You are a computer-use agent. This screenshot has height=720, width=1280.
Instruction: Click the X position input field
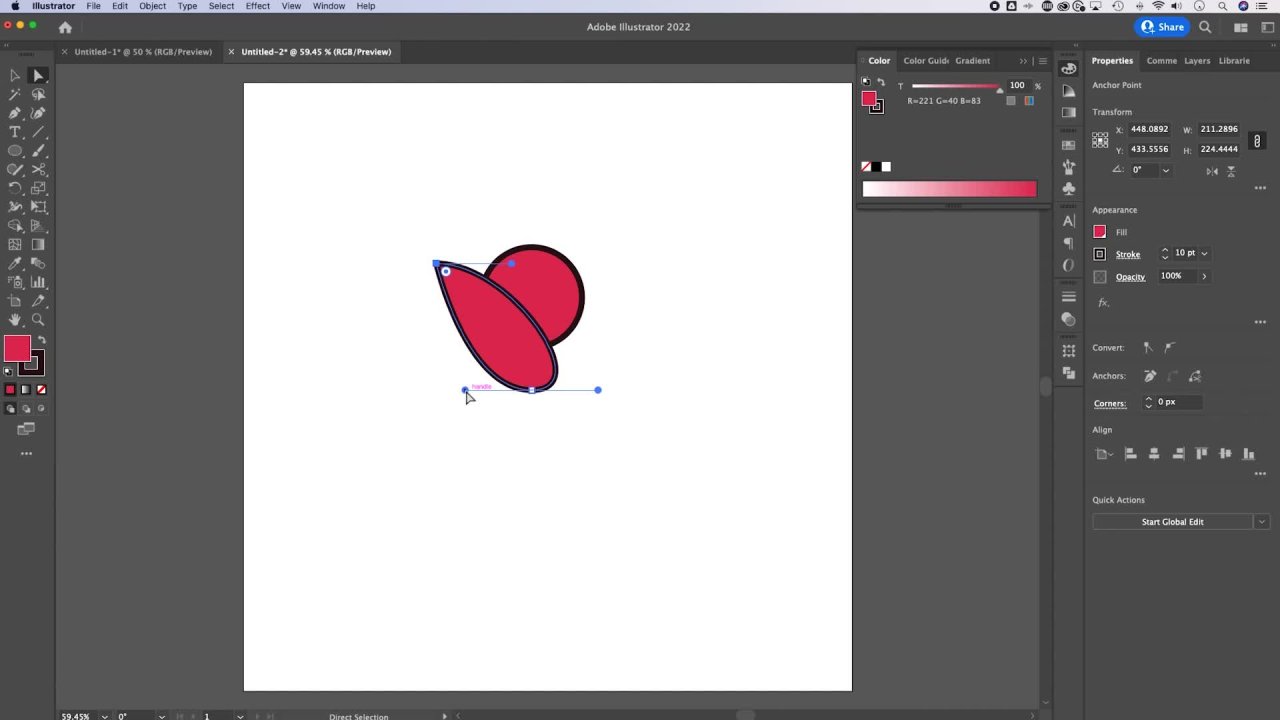pyautogui.click(x=1149, y=129)
